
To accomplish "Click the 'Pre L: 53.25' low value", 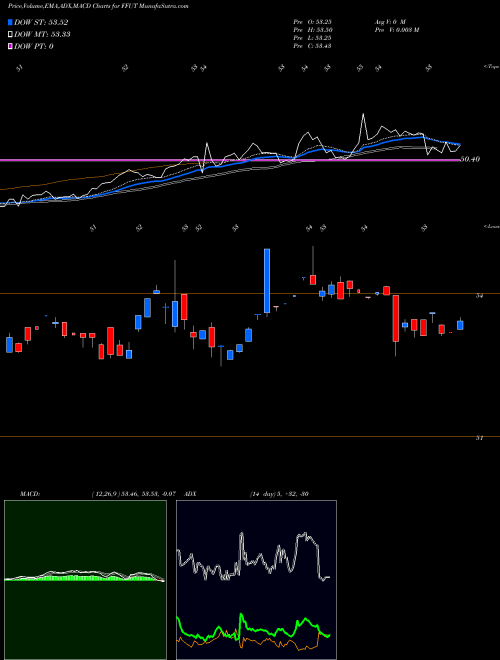I will (312, 37).
